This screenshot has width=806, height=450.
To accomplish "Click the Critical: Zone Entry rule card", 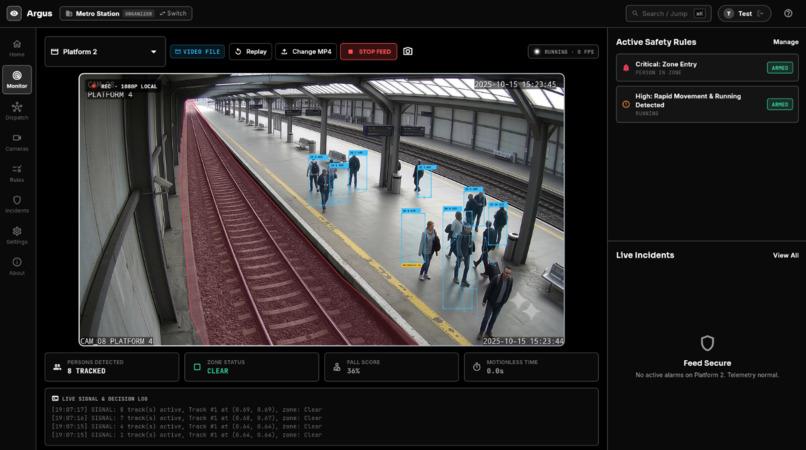I will tap(707, 68).
